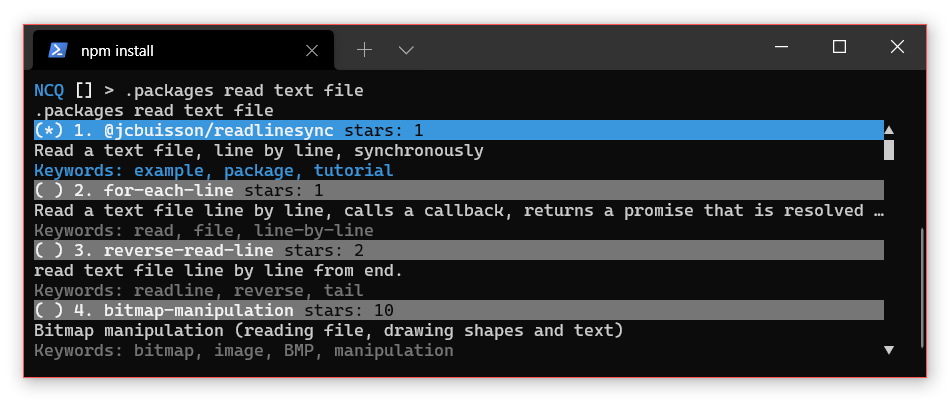Screen dimensions: 950x402
Task: Click the NCQ prompt text
Action: [49, 90]
